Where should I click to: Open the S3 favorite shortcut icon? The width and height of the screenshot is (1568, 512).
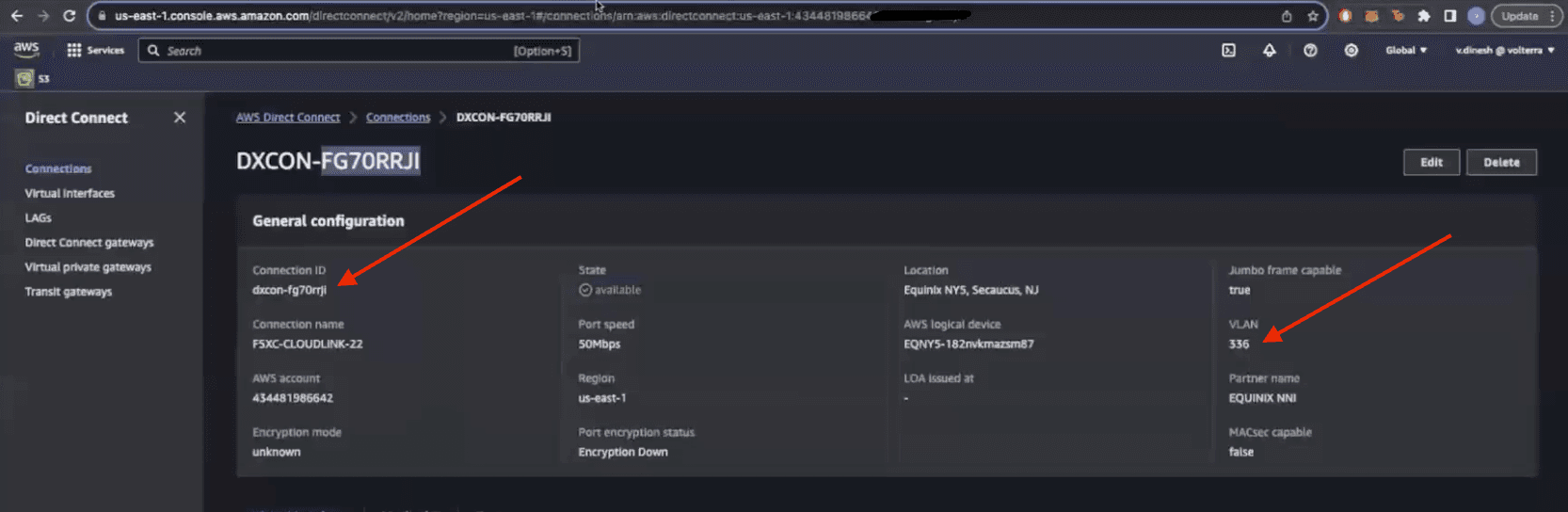[x=25, y=79]
